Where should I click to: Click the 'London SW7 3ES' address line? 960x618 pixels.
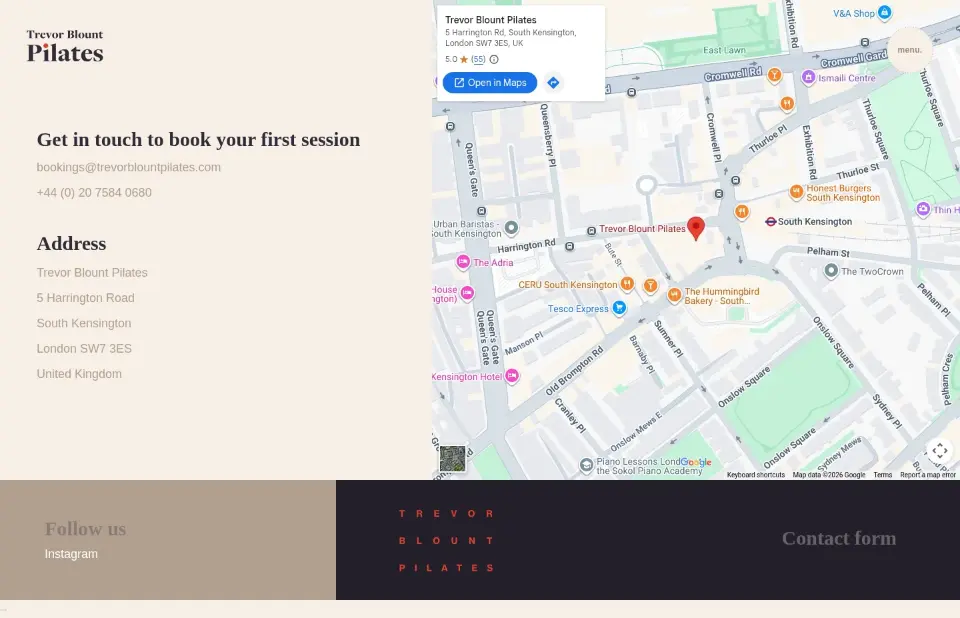[x=84, y=349]
